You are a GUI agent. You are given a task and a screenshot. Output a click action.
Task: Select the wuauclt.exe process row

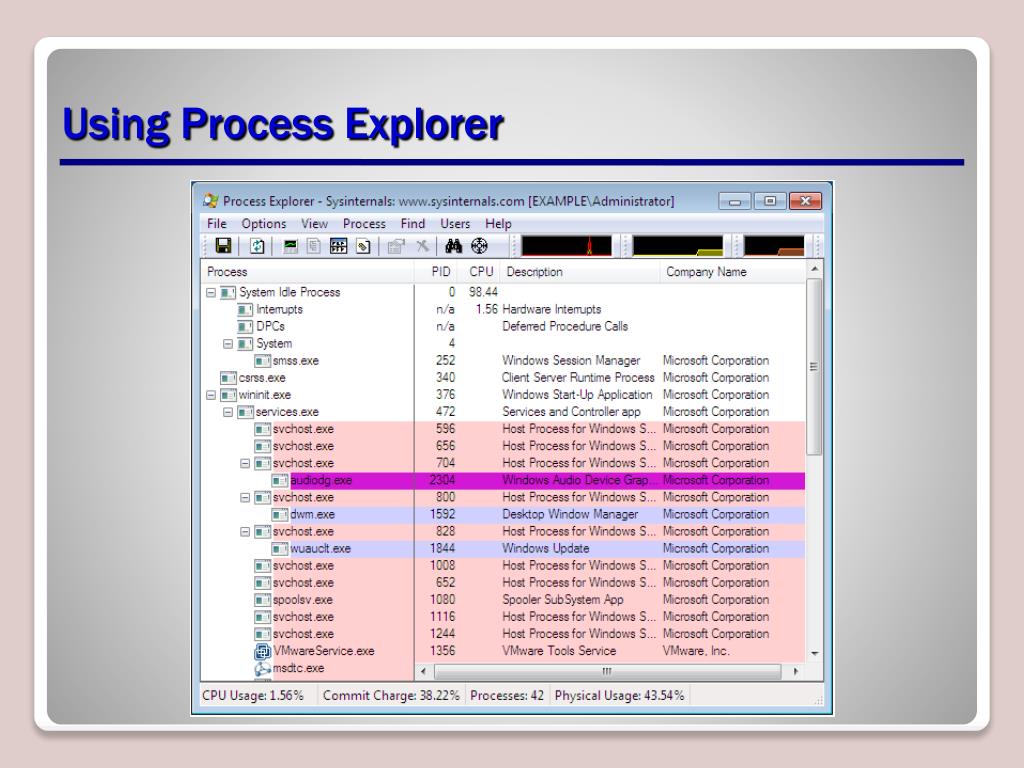pos(503,549)
